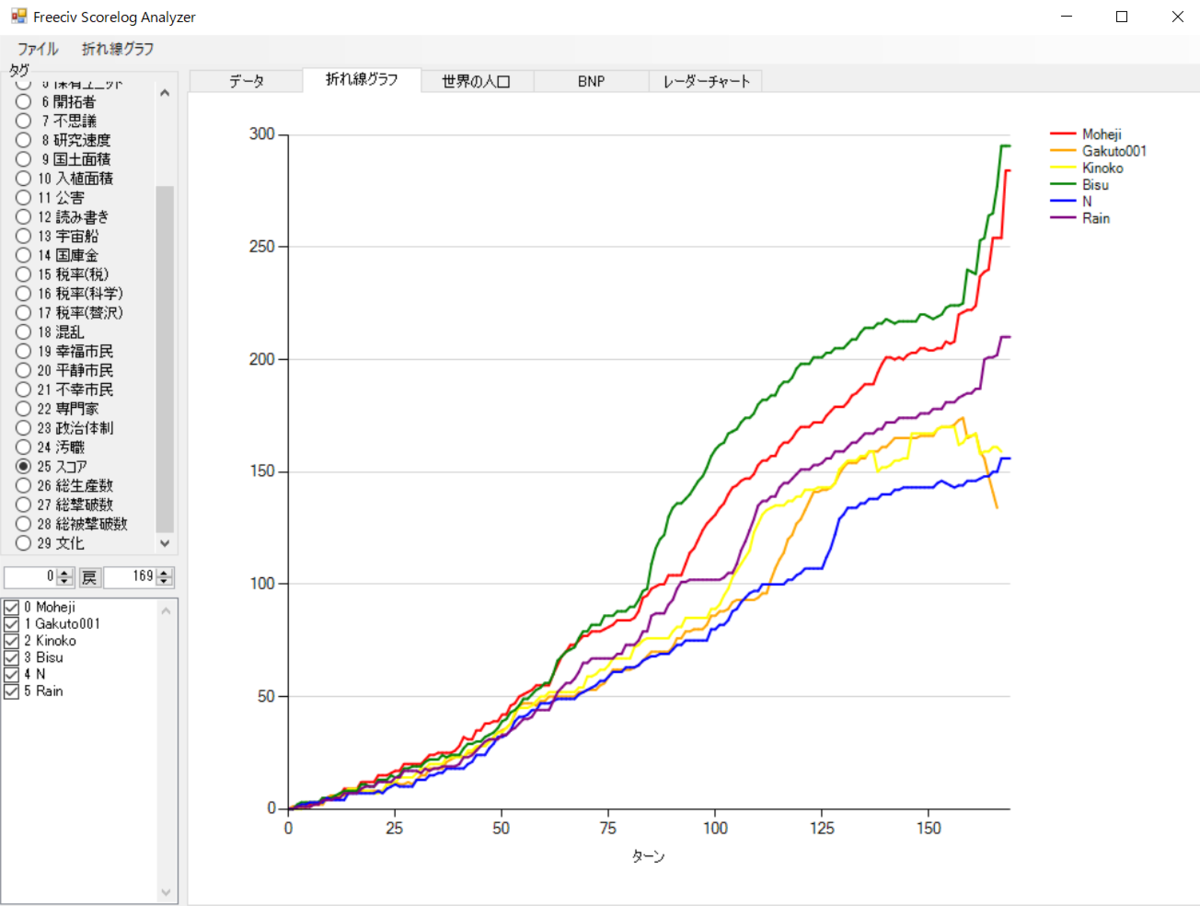The width and height of the screenshot is (1200, 906).
Task: Select radio button 29 文化
Action: (x=23, y=543)
